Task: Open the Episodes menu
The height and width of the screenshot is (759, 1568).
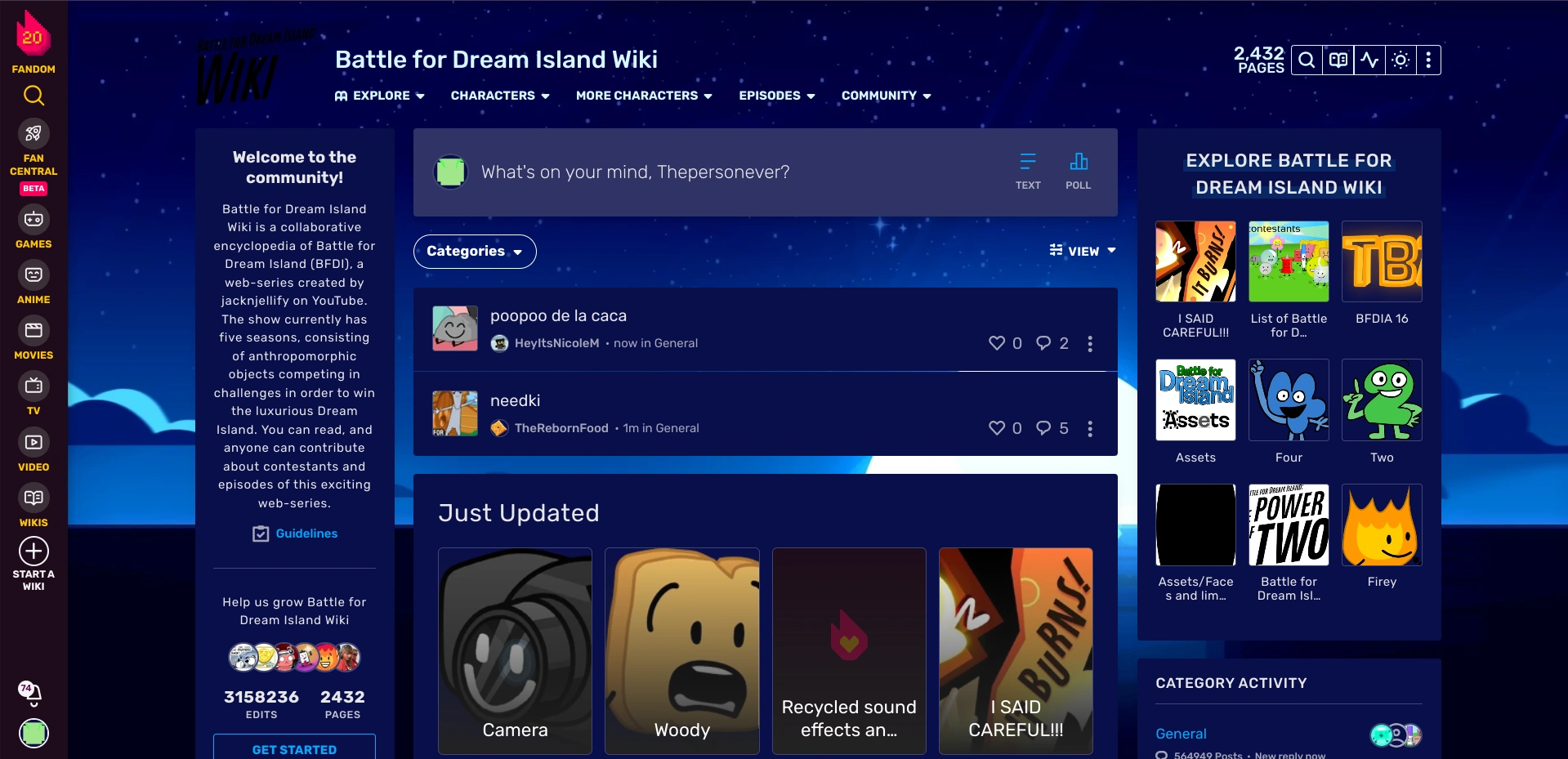Action: (x=777, y=96)
